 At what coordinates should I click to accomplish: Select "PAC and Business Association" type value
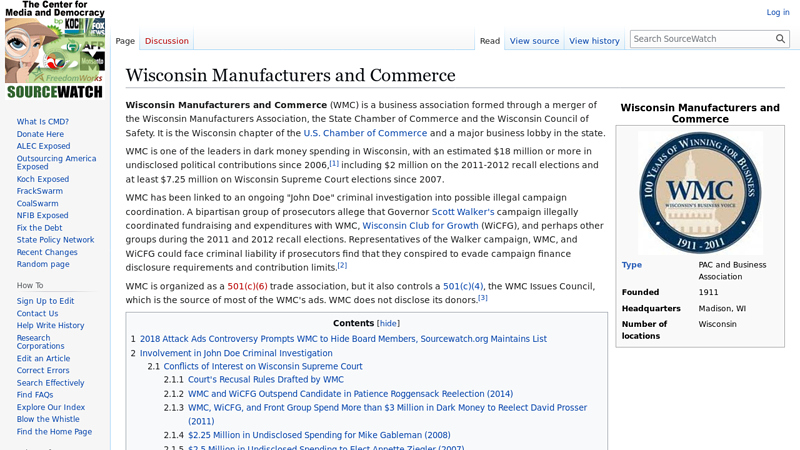(x=732, y=271)
